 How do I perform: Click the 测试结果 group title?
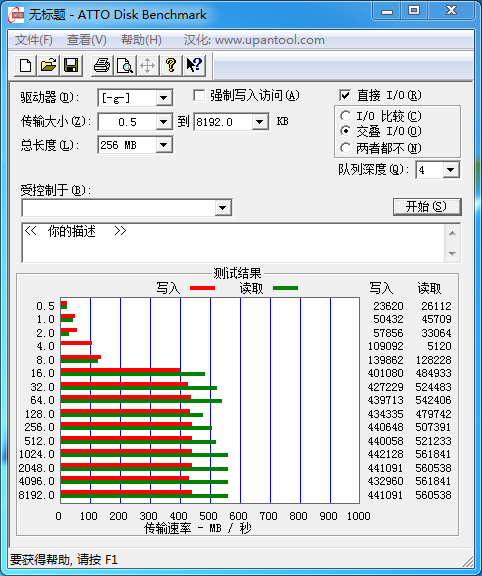click(237, 274)
